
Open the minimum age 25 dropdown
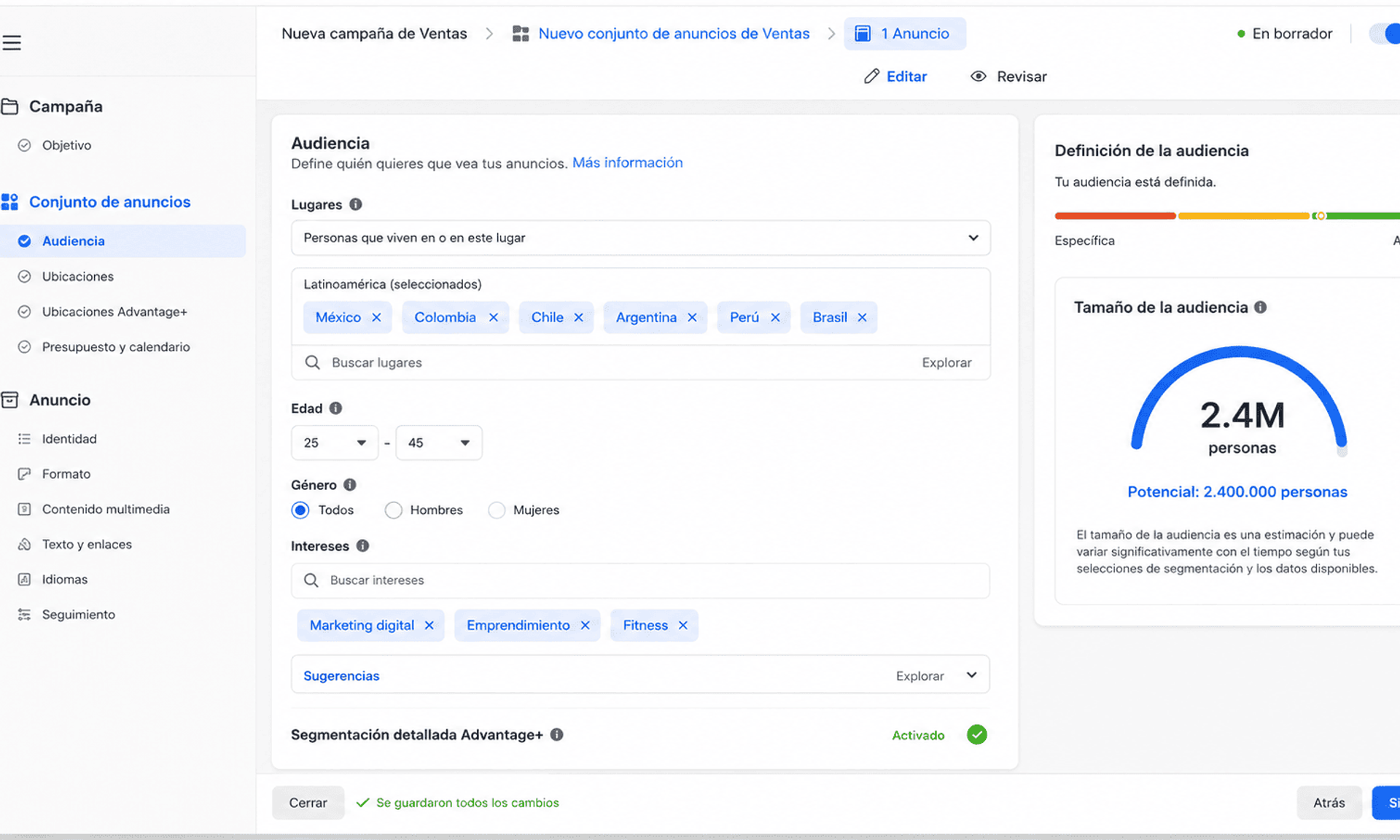tap(335, 443)
